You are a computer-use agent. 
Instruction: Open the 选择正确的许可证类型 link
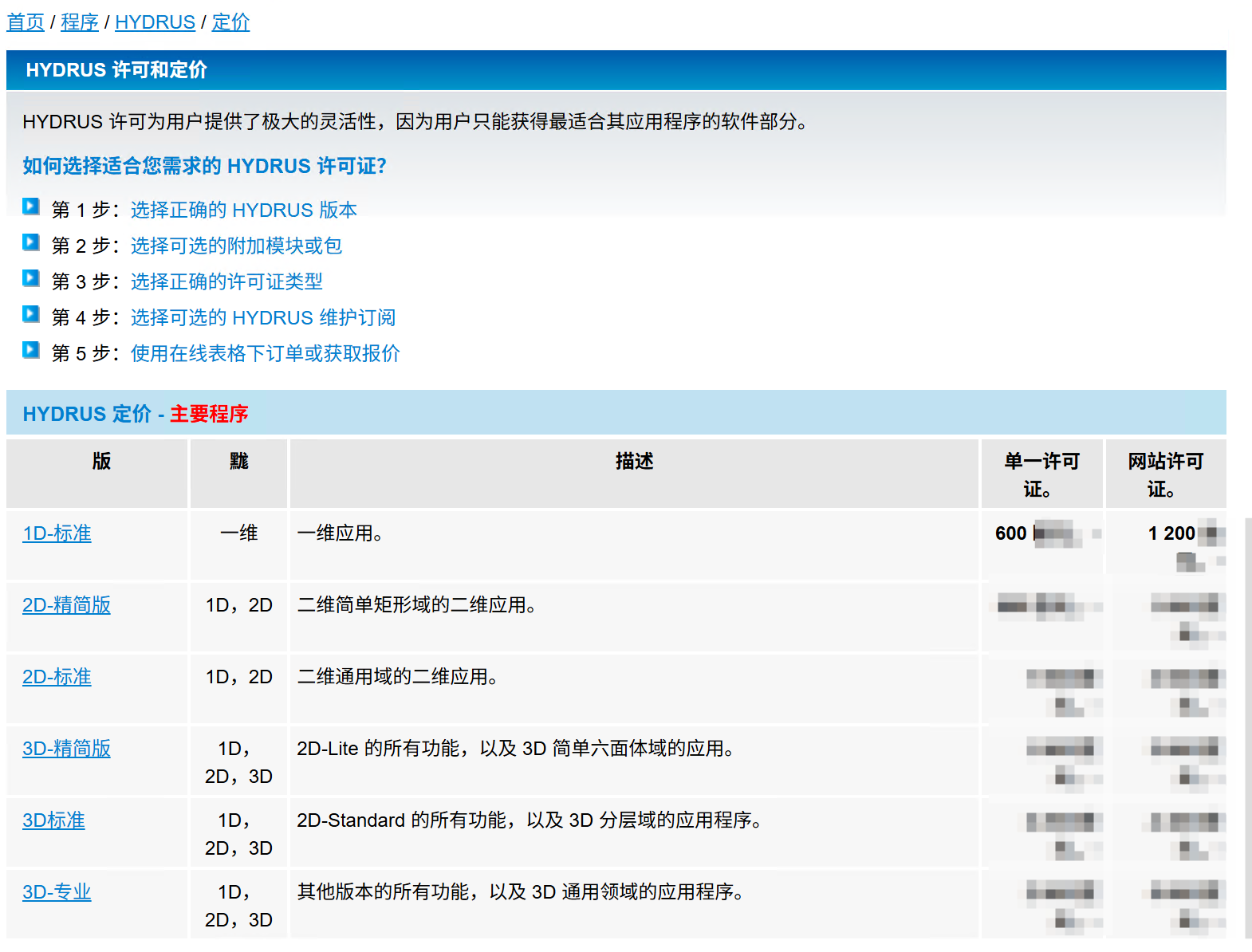pyautogui.click(x=226, y=281)
